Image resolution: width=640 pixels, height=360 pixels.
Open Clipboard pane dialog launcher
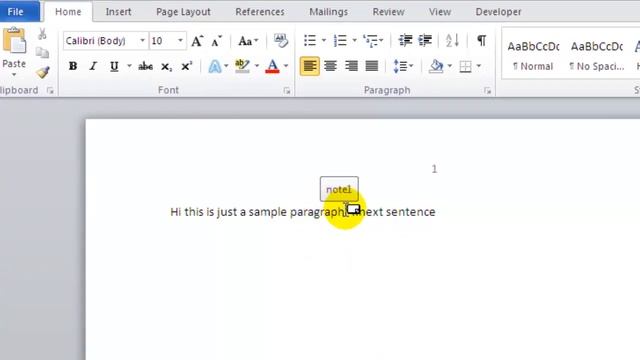(50, 91)
